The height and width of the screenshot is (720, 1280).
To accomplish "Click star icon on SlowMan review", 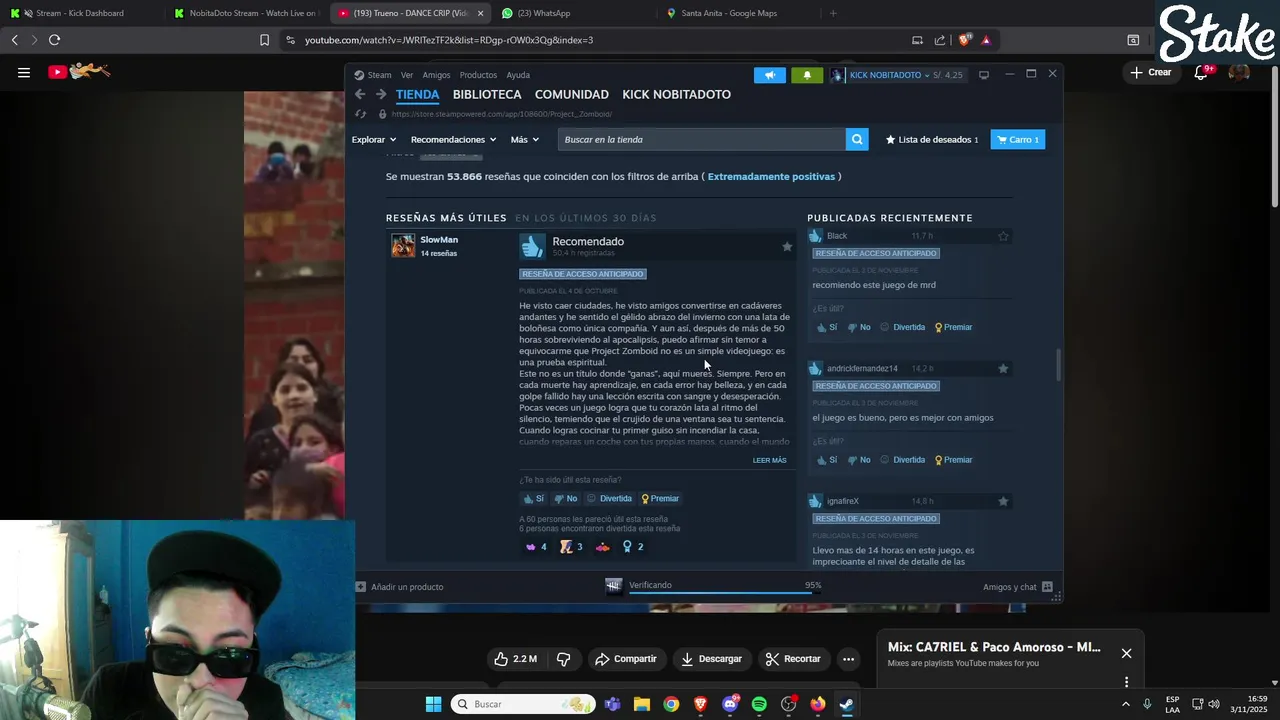I will (x=787, y=246).
